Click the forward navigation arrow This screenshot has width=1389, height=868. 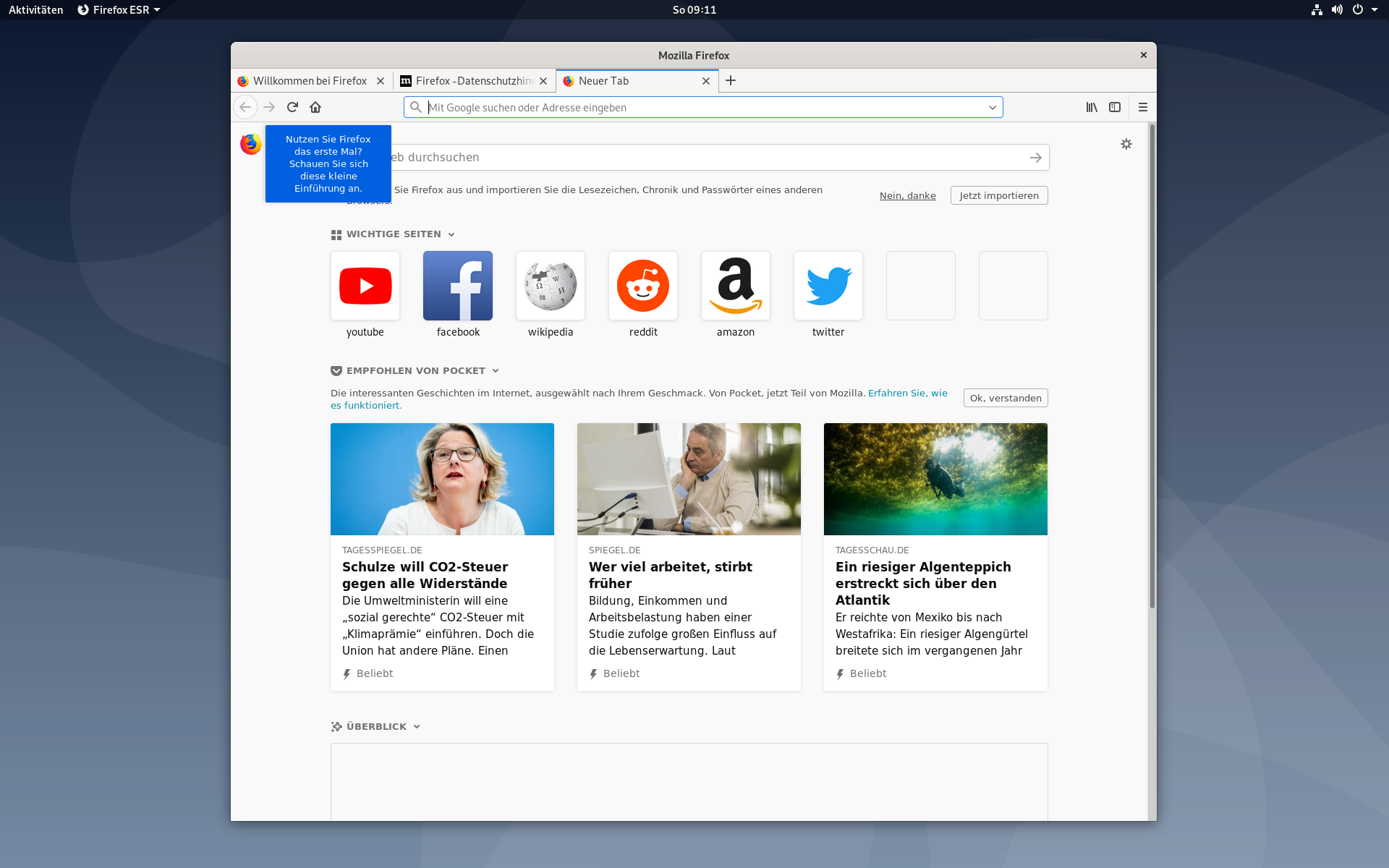point(269,107)
